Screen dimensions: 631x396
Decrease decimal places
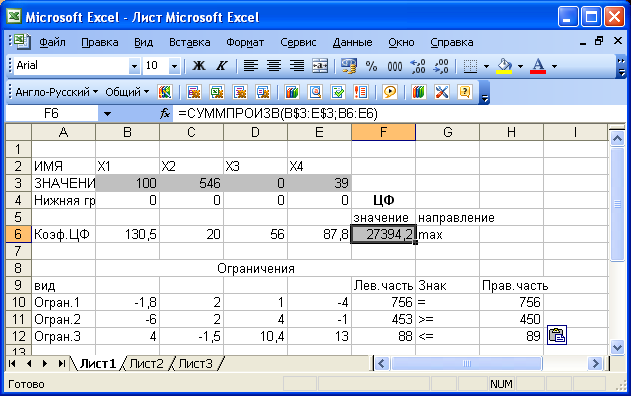(441, 66)
